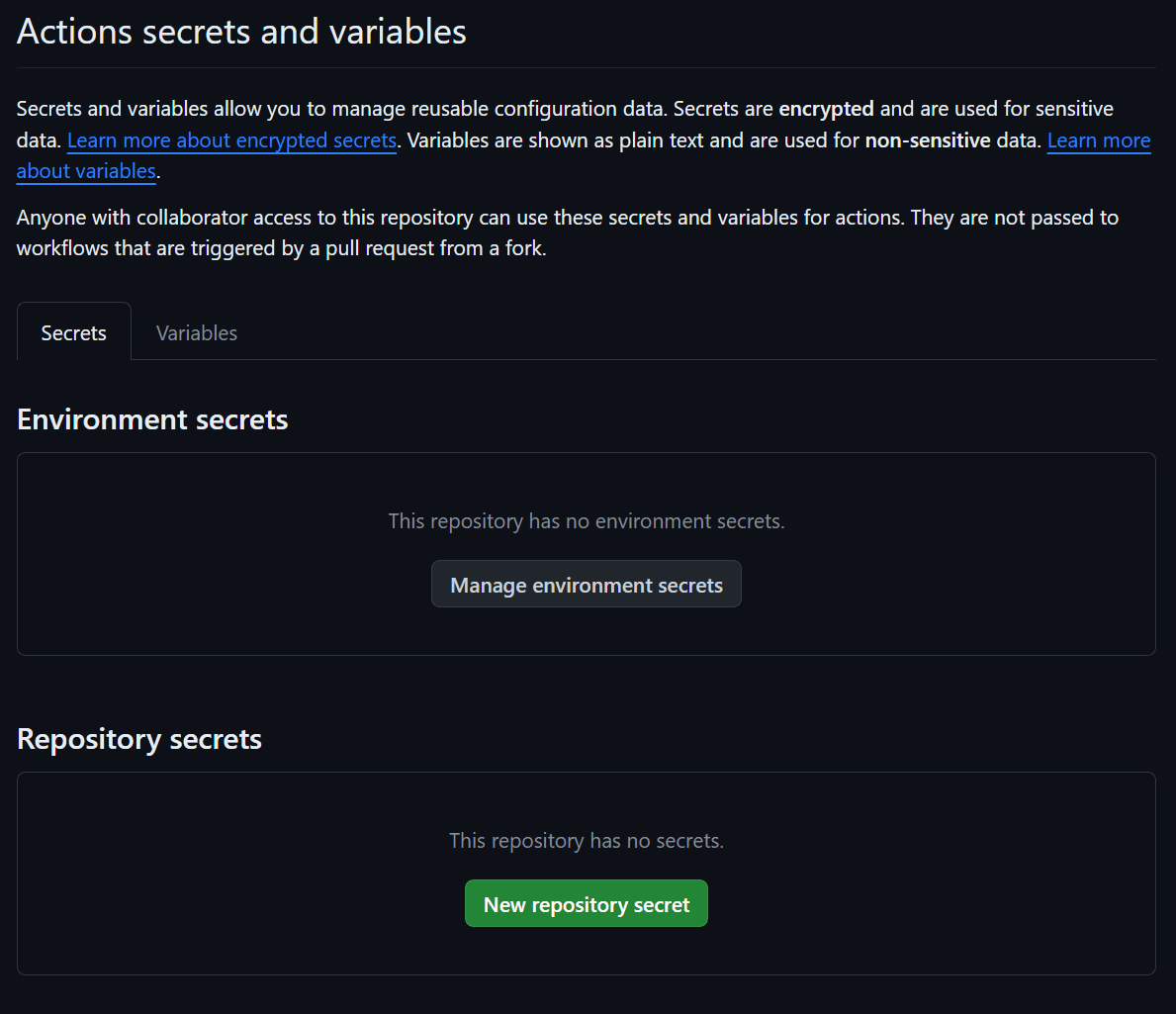
Task: Click the New repository secret button
Action: 586,904
